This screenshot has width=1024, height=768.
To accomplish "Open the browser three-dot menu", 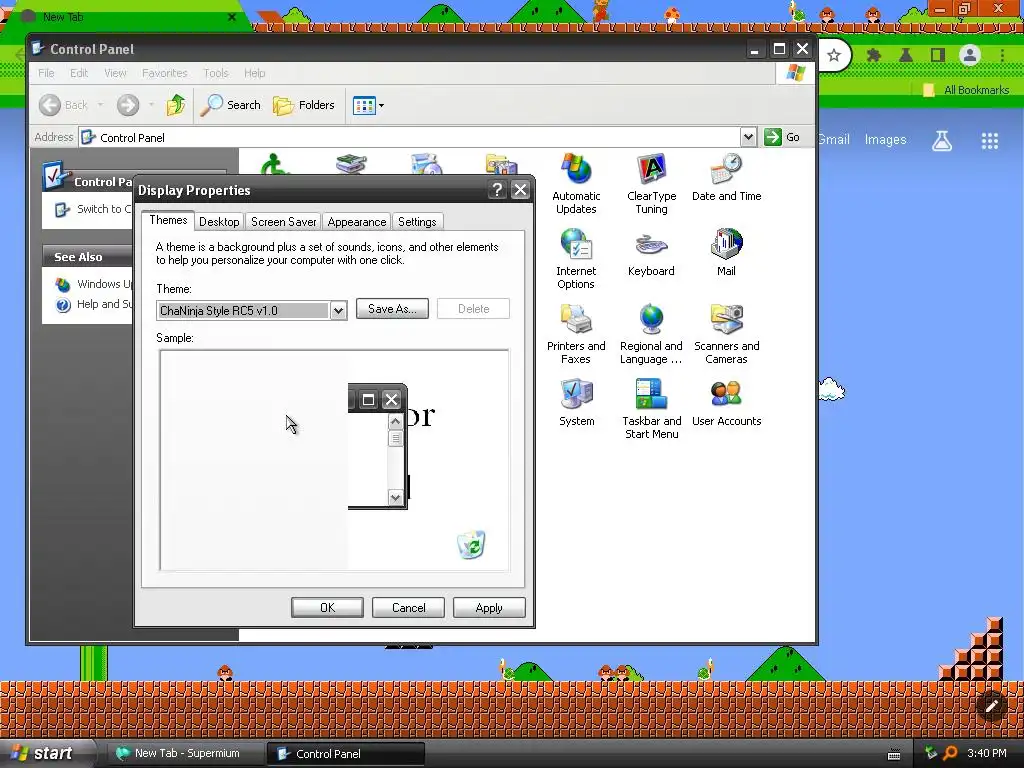I will tap(1002, 56).
